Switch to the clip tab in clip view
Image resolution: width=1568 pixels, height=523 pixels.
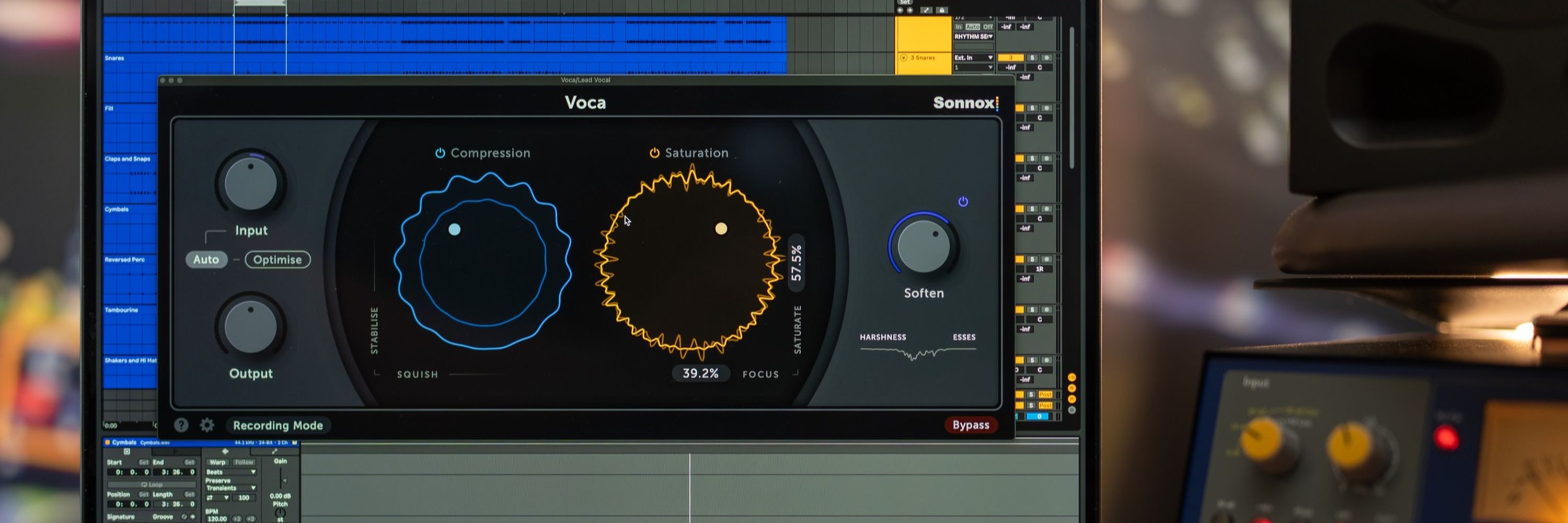click(127, 452)
